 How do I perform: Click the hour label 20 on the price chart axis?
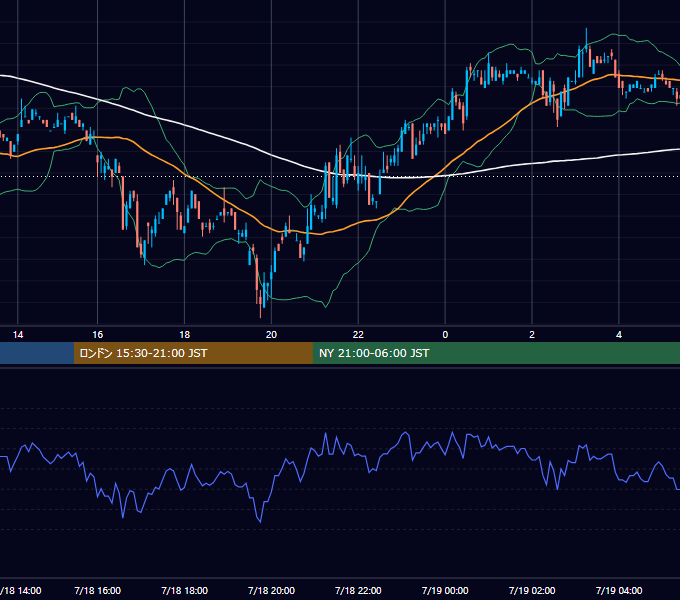[271, 335]
